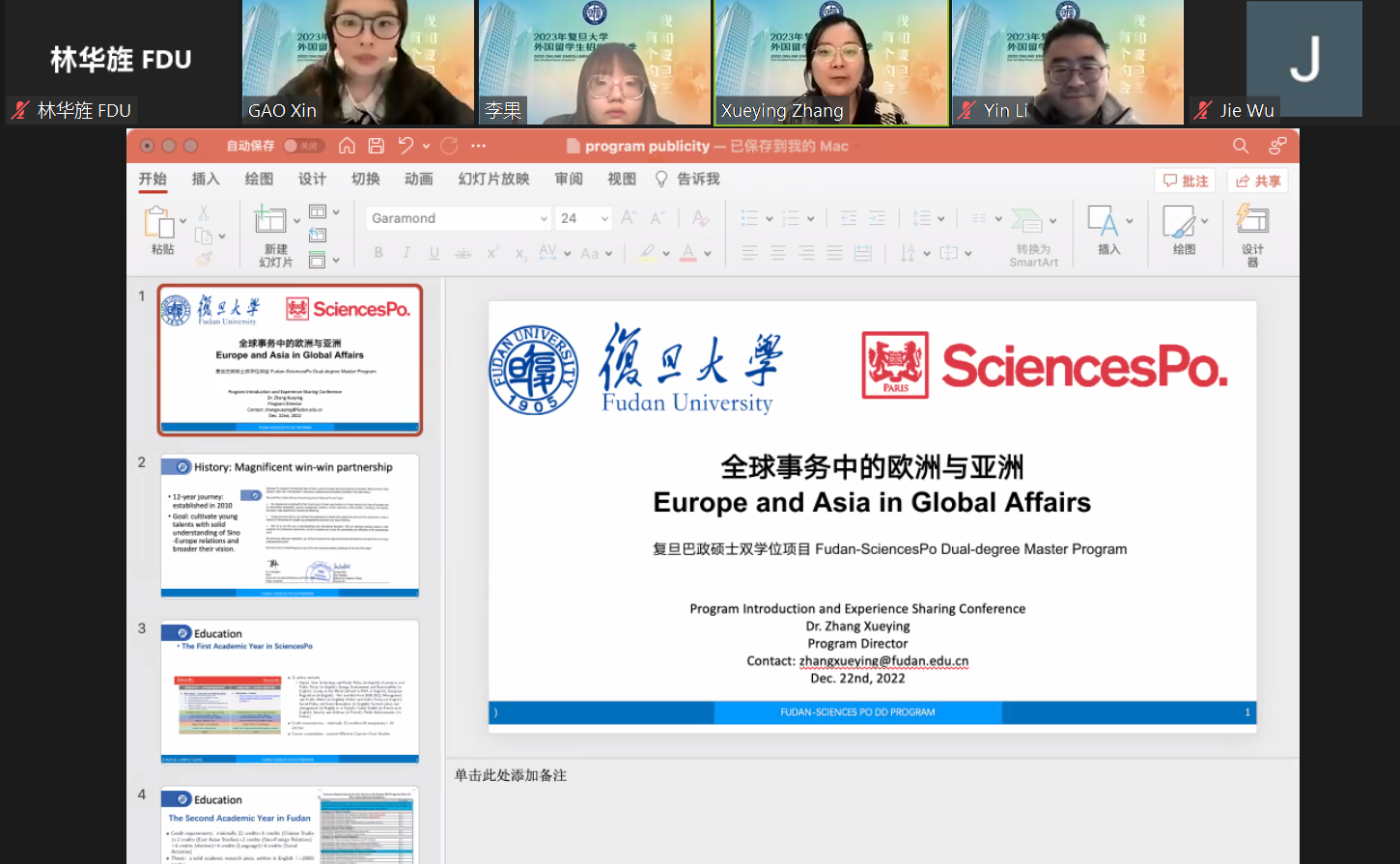Click the Paste (粘贴) clipboard icon

[x=158, y=222]
